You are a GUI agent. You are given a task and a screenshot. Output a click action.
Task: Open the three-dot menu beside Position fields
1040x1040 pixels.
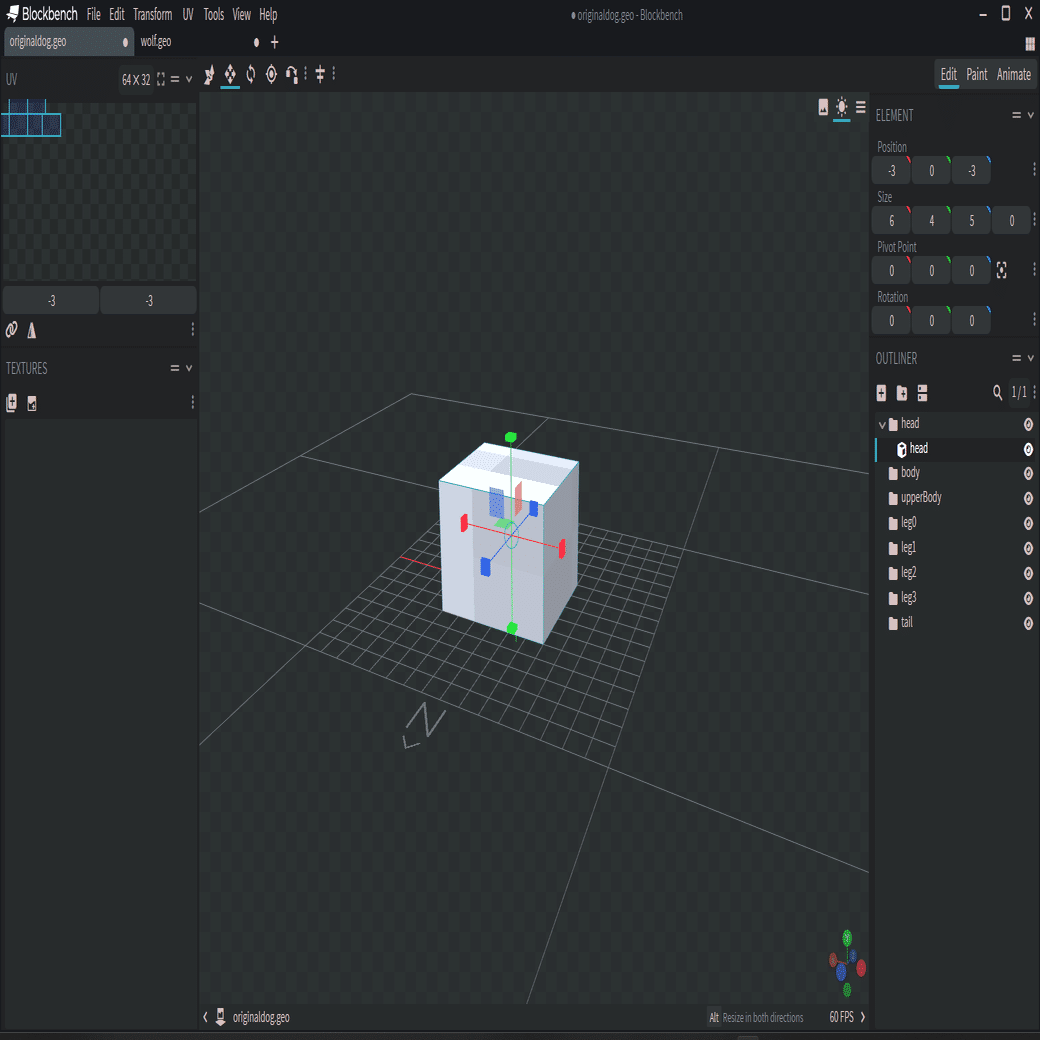[1033, 170]
